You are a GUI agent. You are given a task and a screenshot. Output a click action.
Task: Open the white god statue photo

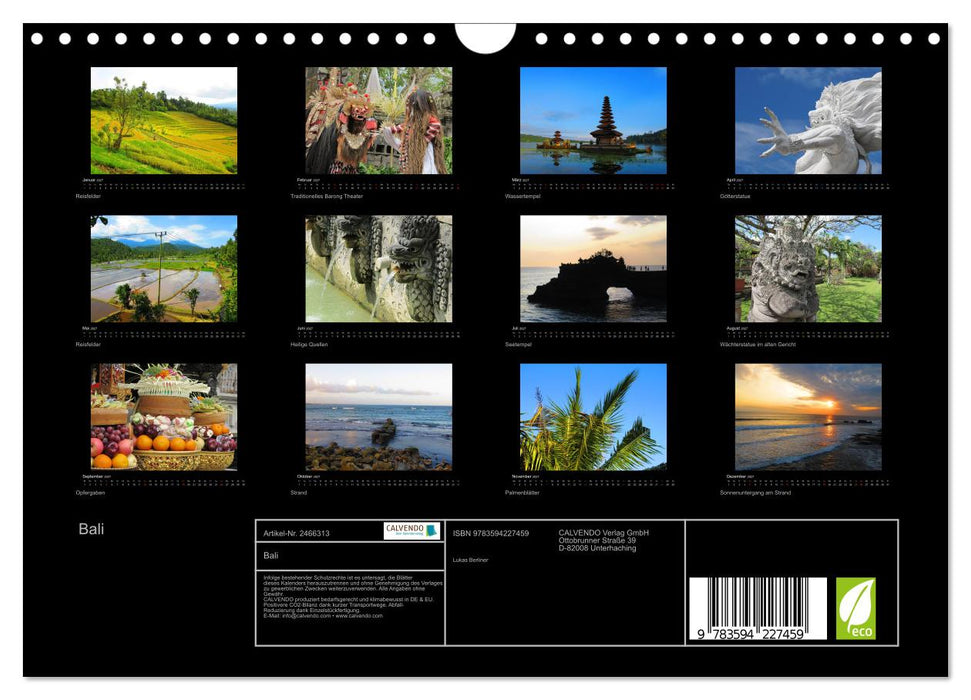808,120
